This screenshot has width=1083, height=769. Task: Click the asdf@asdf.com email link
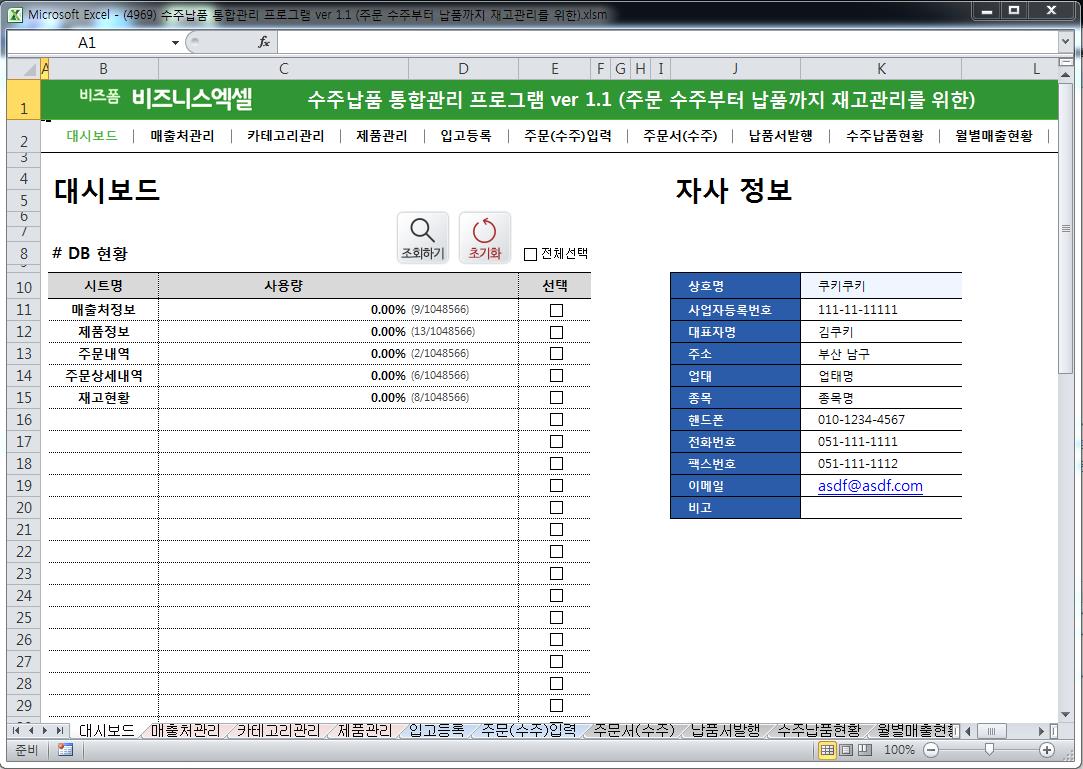tap(869, 486)
